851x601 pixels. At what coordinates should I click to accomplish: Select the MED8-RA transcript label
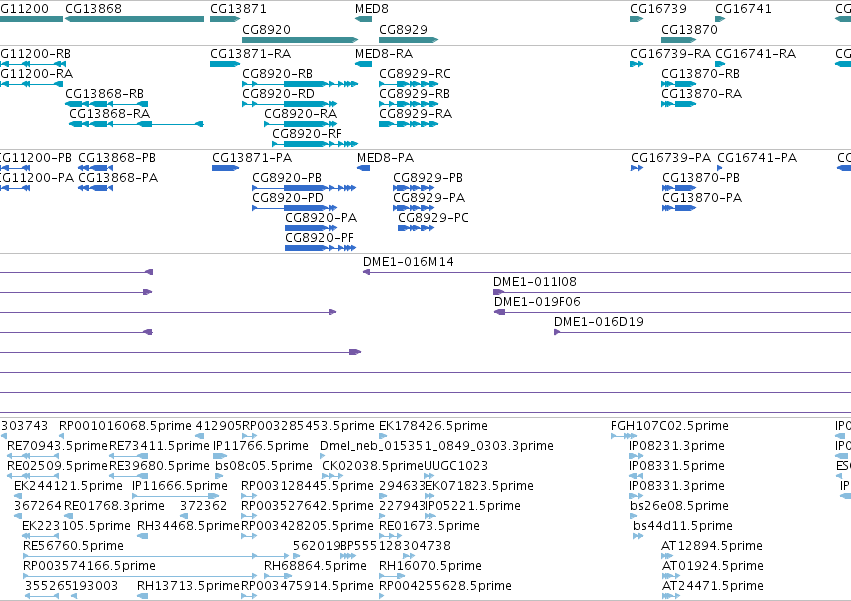[384, 54]
